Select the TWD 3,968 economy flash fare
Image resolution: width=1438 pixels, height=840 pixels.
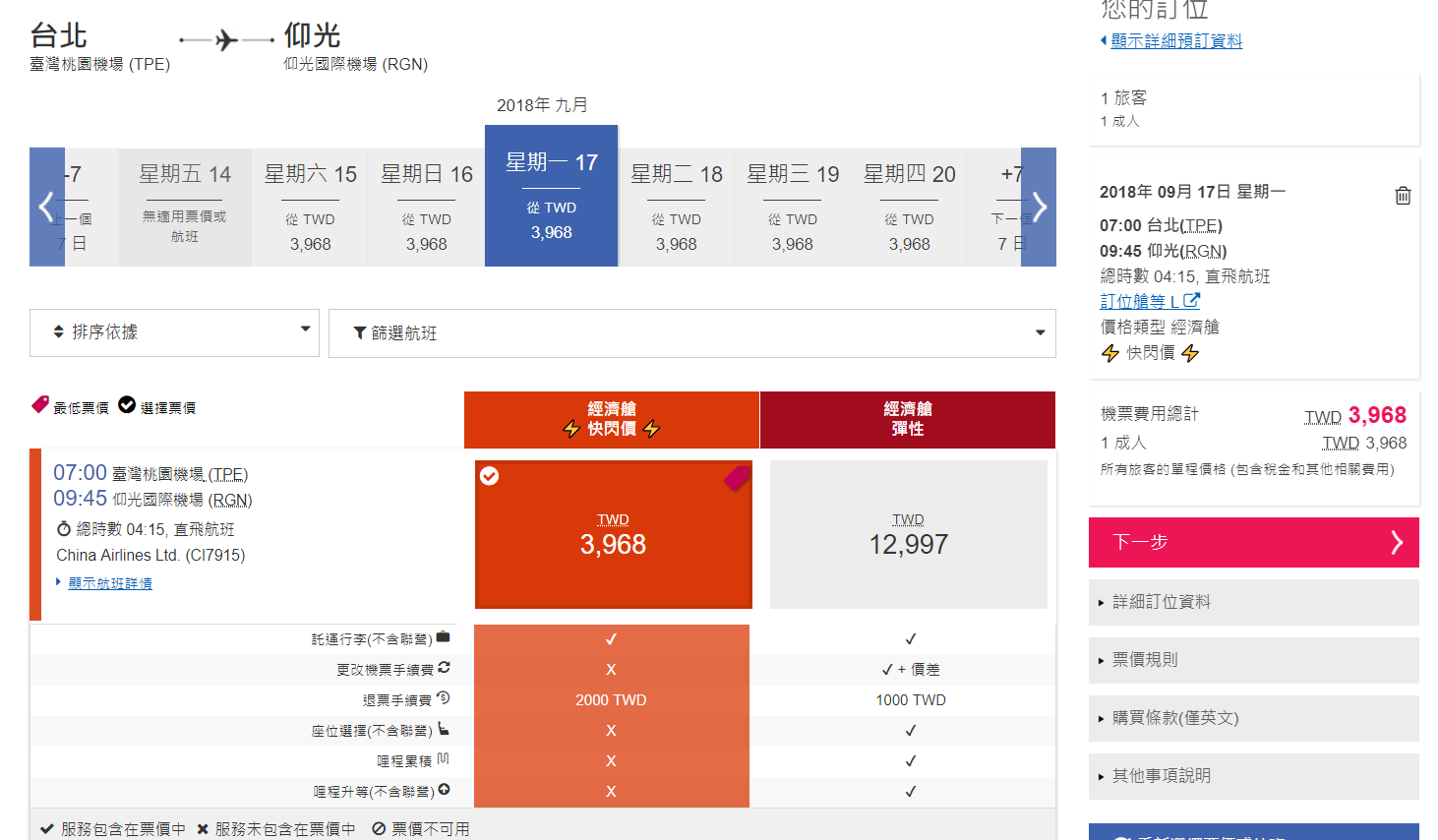pos(613,534)
